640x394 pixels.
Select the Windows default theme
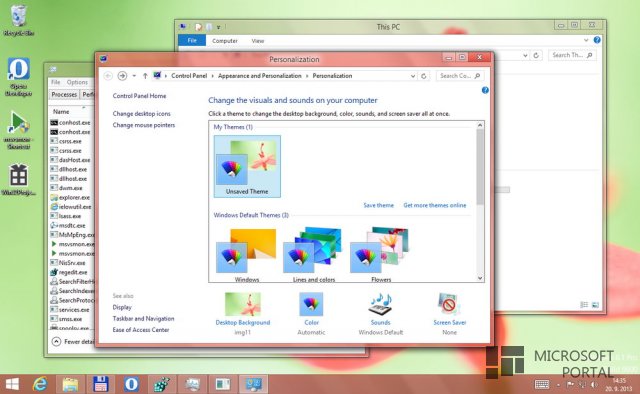pyautogui.click(x=247, y=255)
